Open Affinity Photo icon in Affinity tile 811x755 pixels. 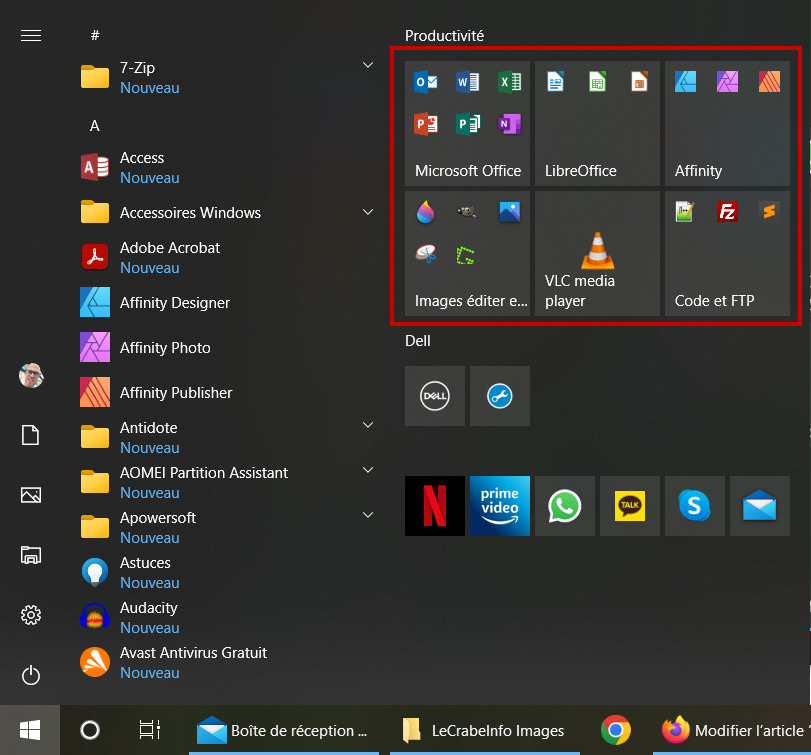pos(727,82)
